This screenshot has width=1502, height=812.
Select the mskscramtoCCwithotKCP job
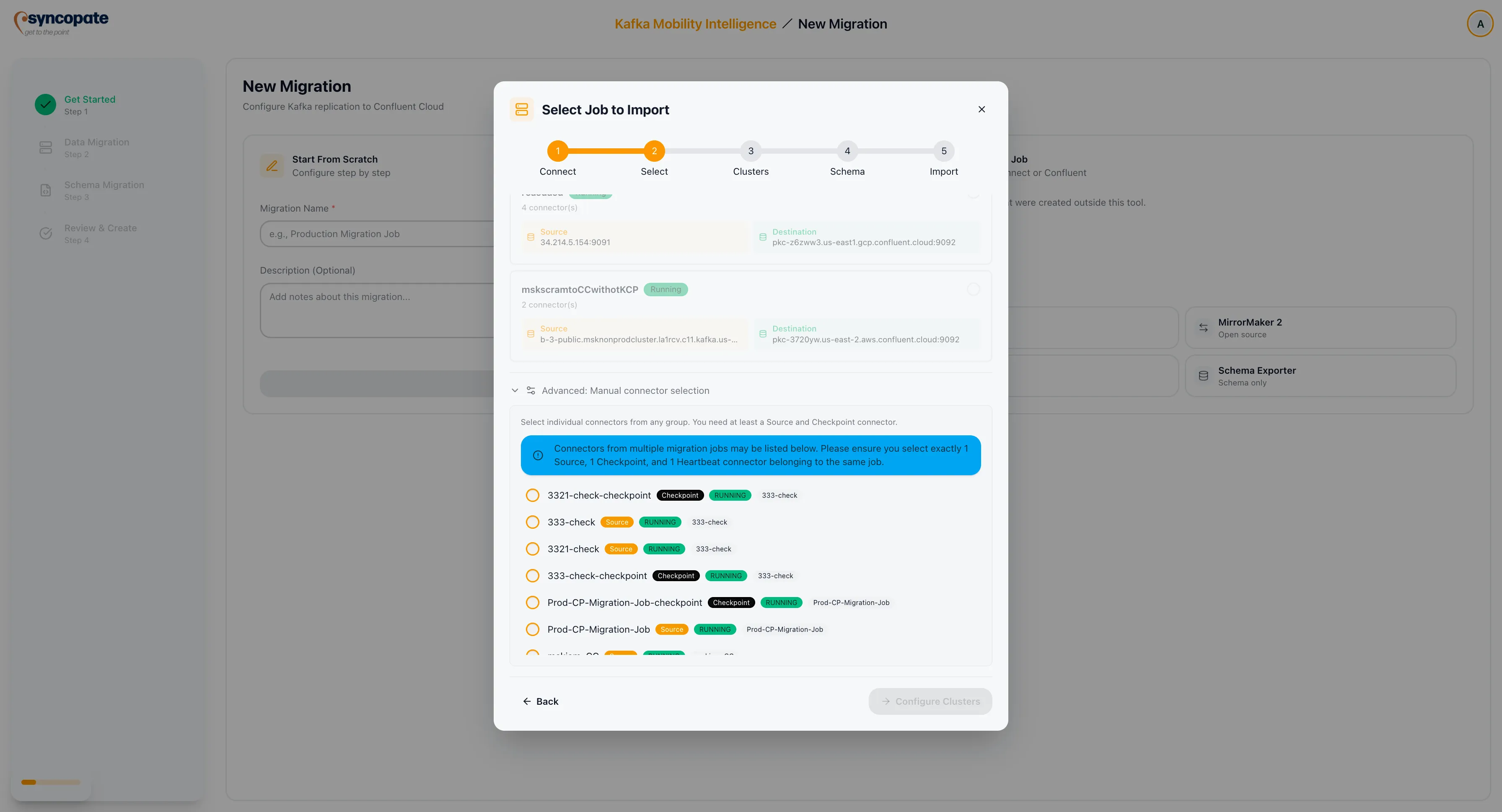[973, 289]
